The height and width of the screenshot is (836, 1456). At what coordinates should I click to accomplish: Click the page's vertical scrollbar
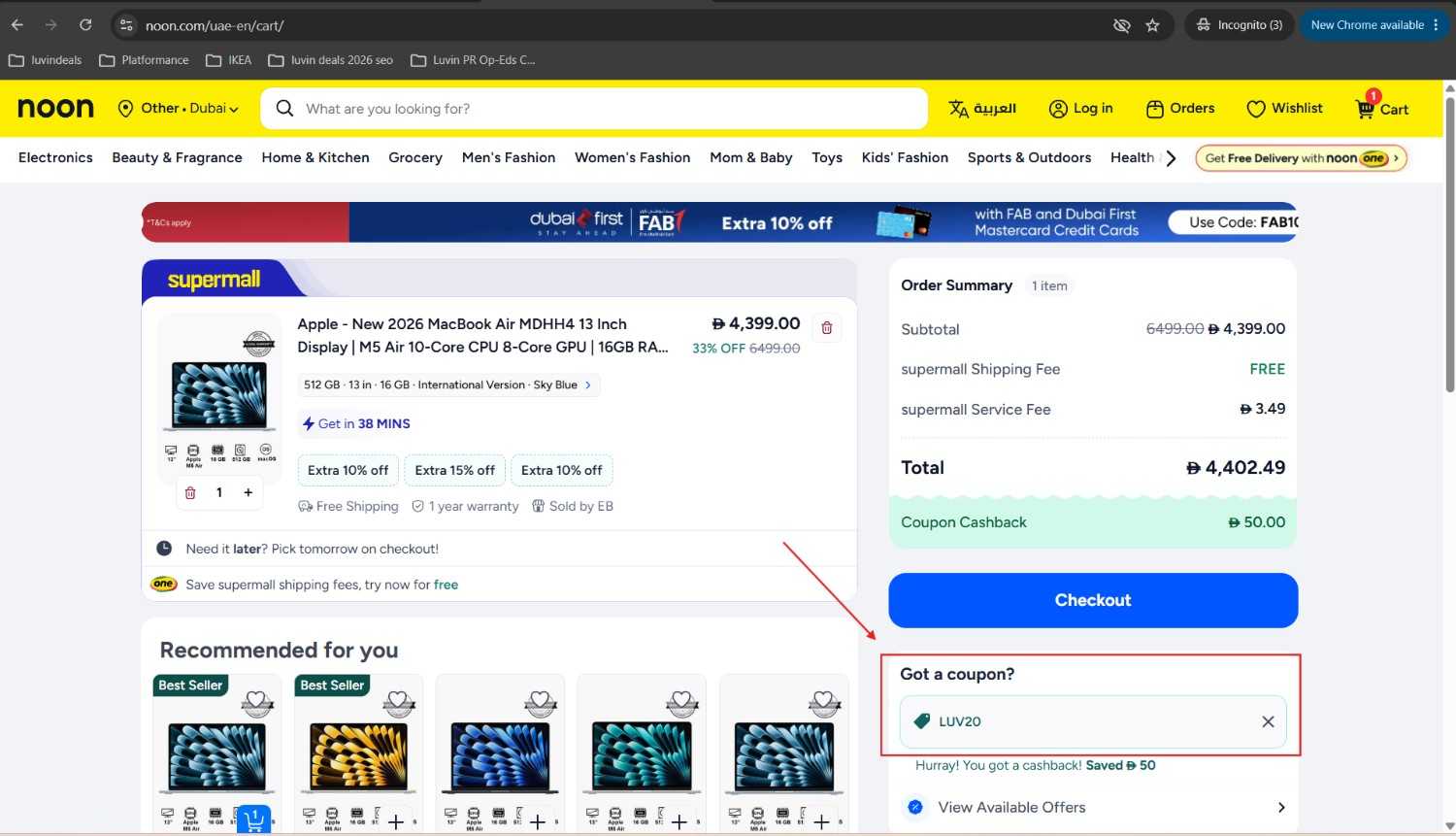pos(1450,243)
